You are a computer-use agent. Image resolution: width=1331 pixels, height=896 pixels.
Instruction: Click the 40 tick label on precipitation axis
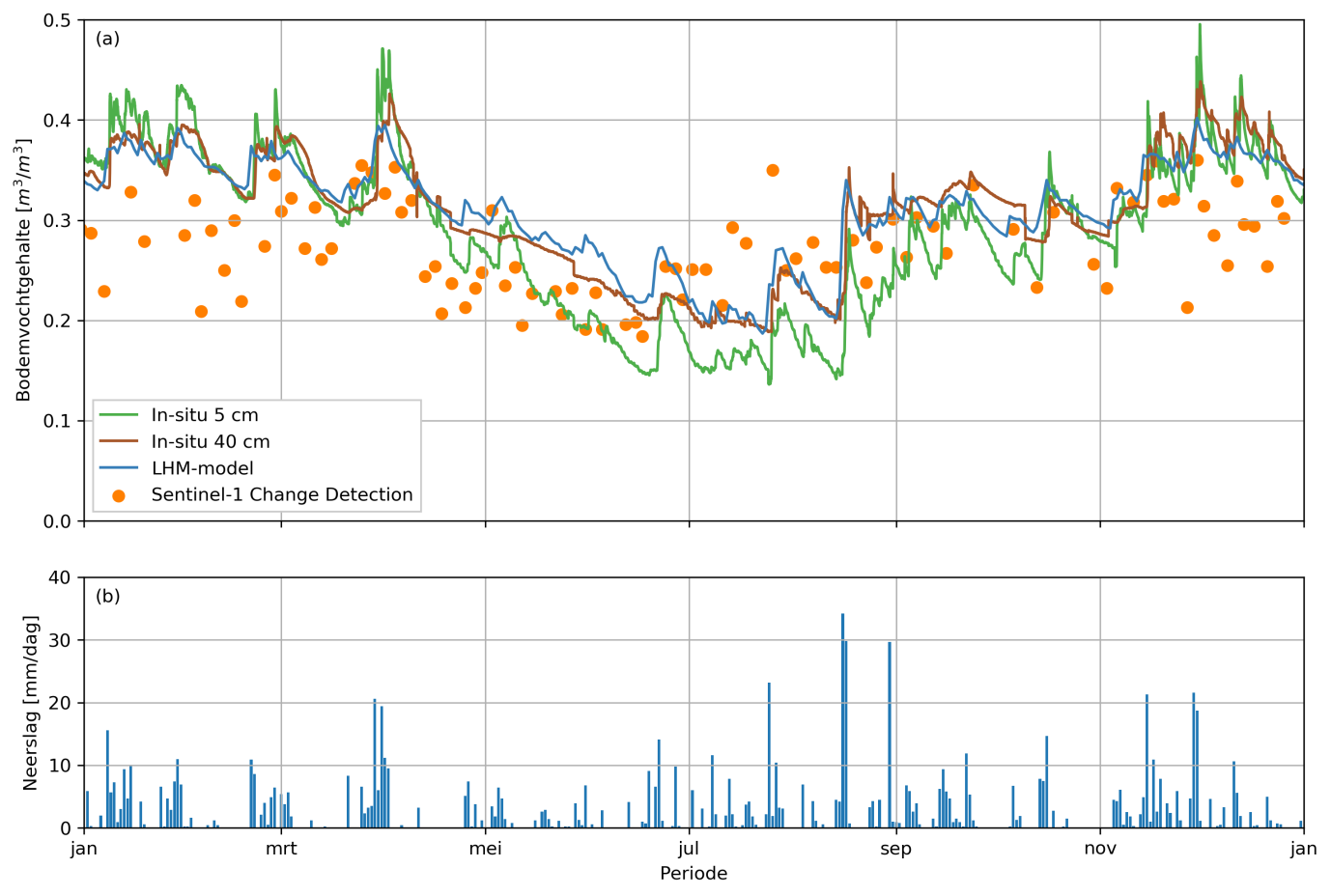coord(61,577)
